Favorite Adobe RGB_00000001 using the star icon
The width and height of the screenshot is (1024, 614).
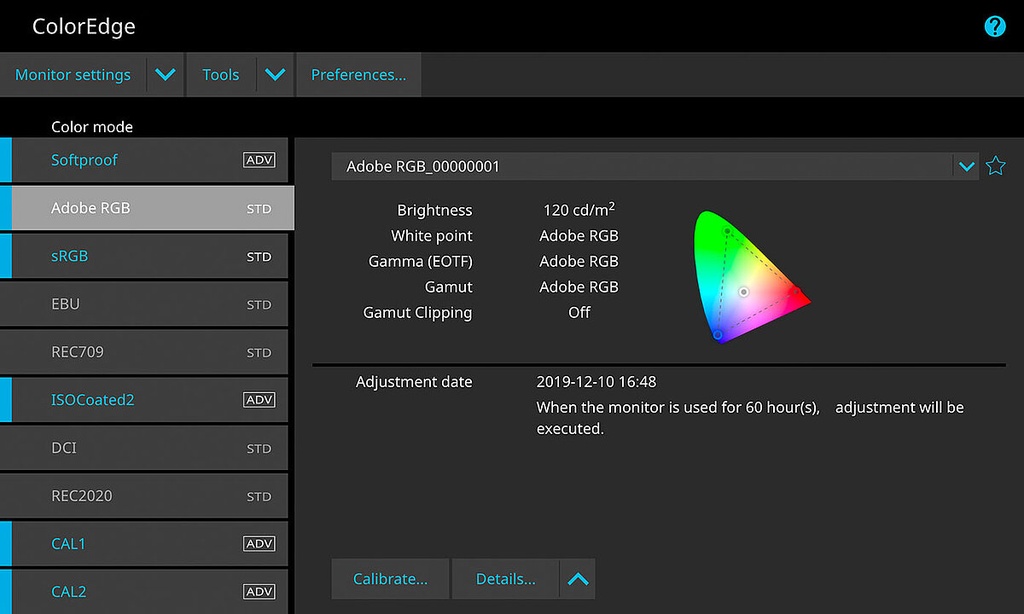[996, 166]
